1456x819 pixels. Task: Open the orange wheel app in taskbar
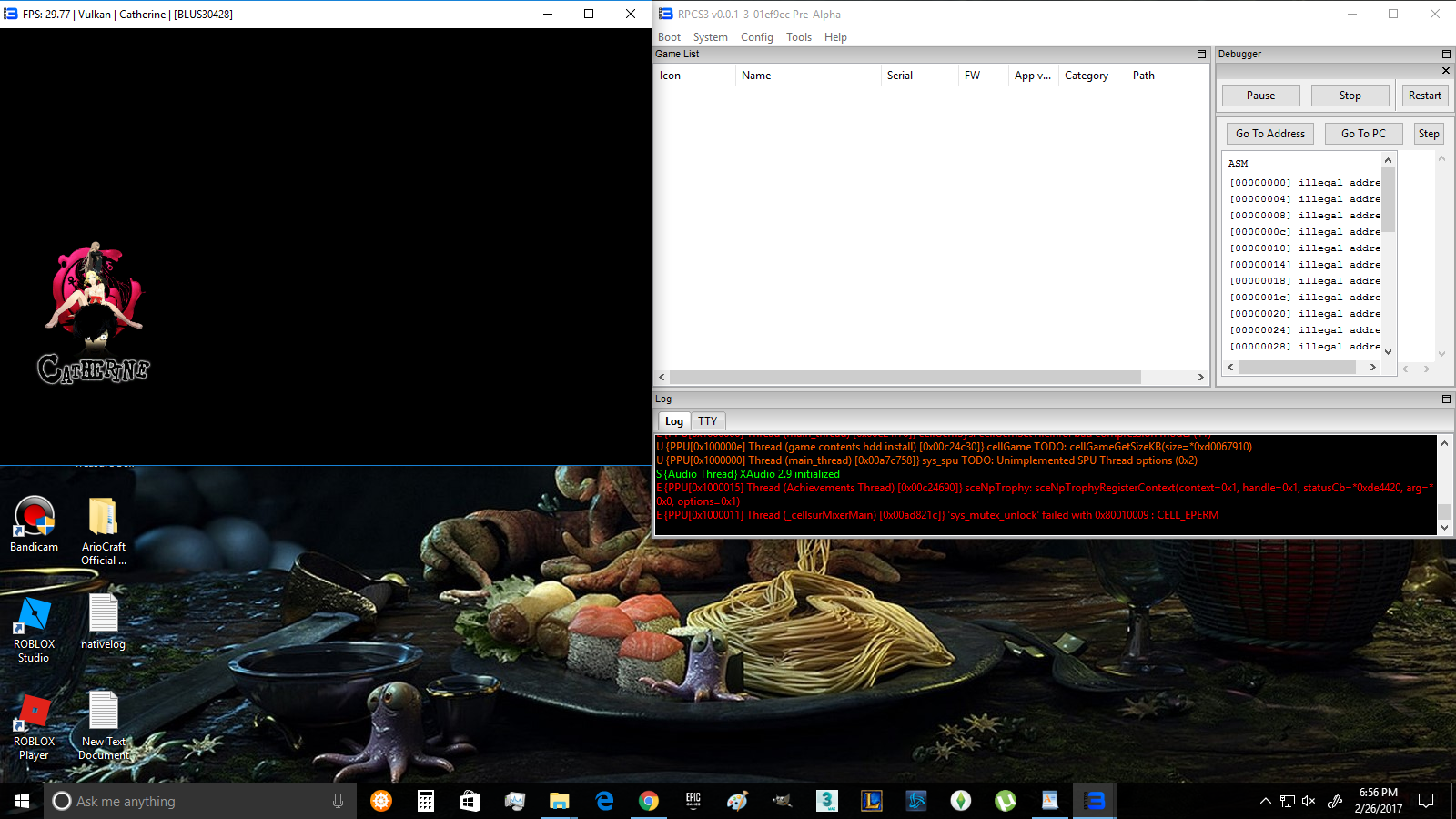click(381, 801)
